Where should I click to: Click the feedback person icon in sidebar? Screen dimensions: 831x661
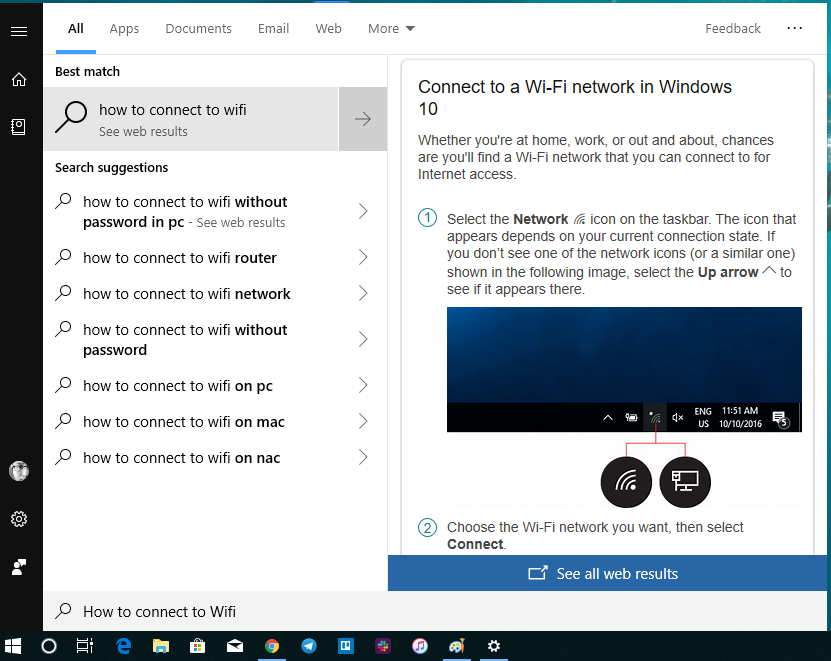pyautogui.click(x=18, y=566)
